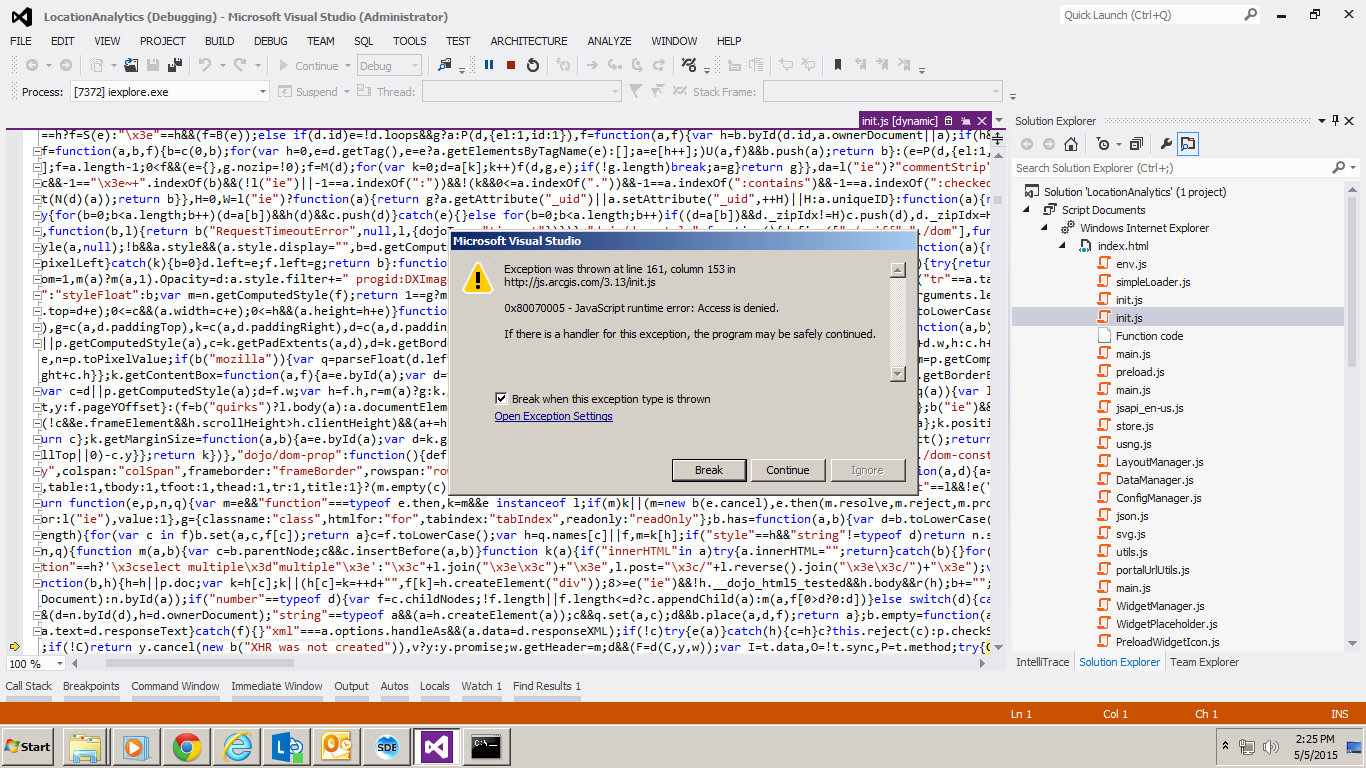Open Google Chrome from the taskbar

point(186,746)
